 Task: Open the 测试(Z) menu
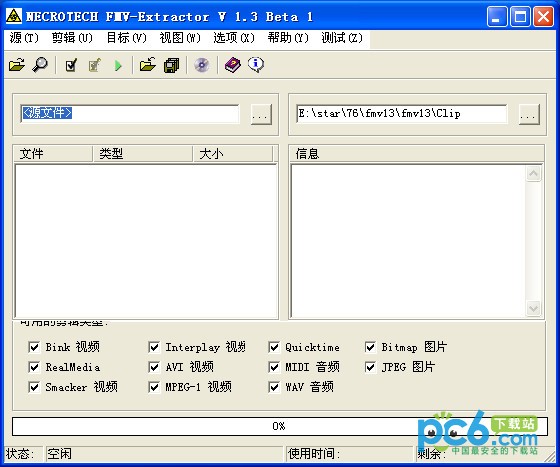pos(342,38)
